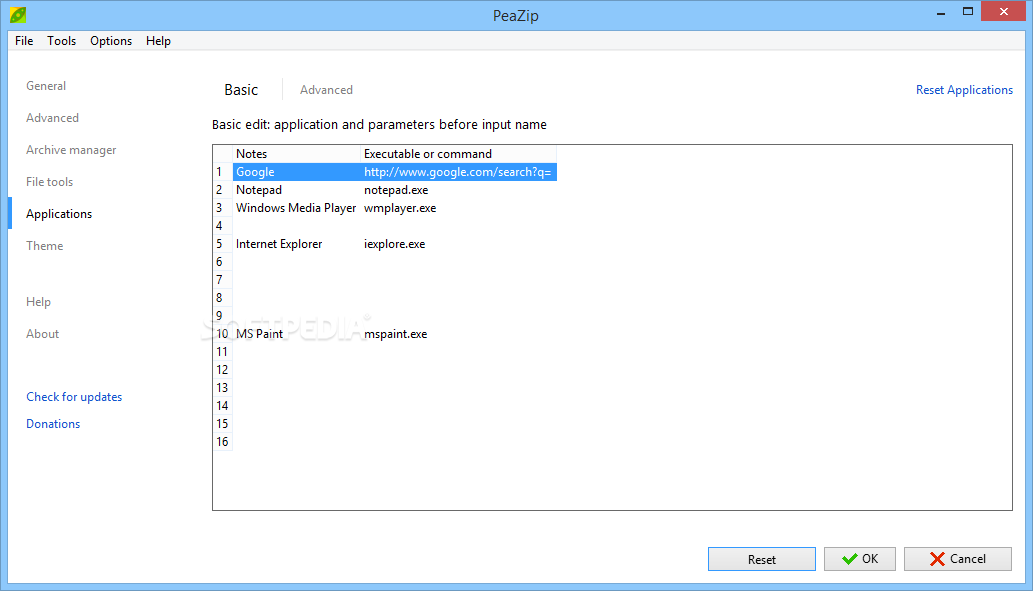The image size is (1033, 591).
Task: Close the PeaZip window
Action: (1004, 11)
